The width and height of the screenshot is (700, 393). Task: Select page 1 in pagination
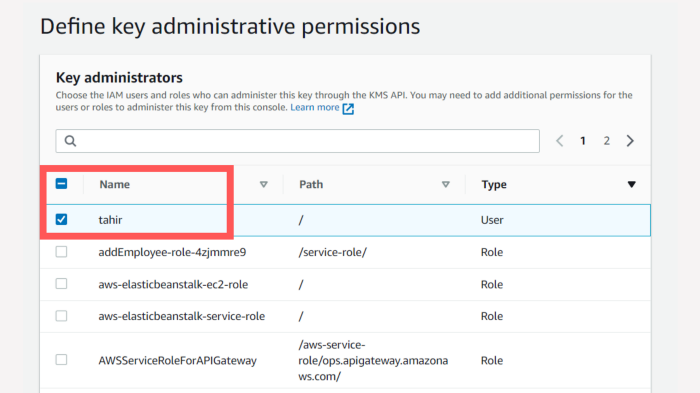(583, 141)
